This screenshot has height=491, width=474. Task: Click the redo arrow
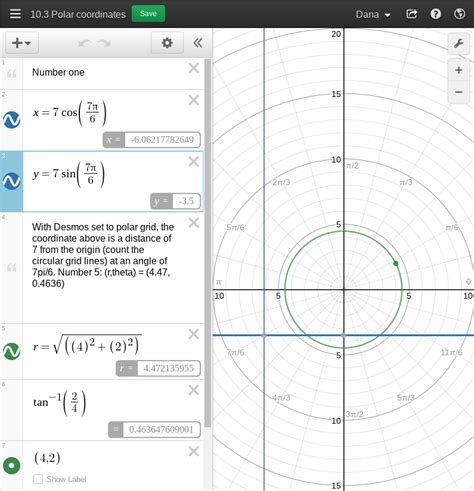pos(104,43)
